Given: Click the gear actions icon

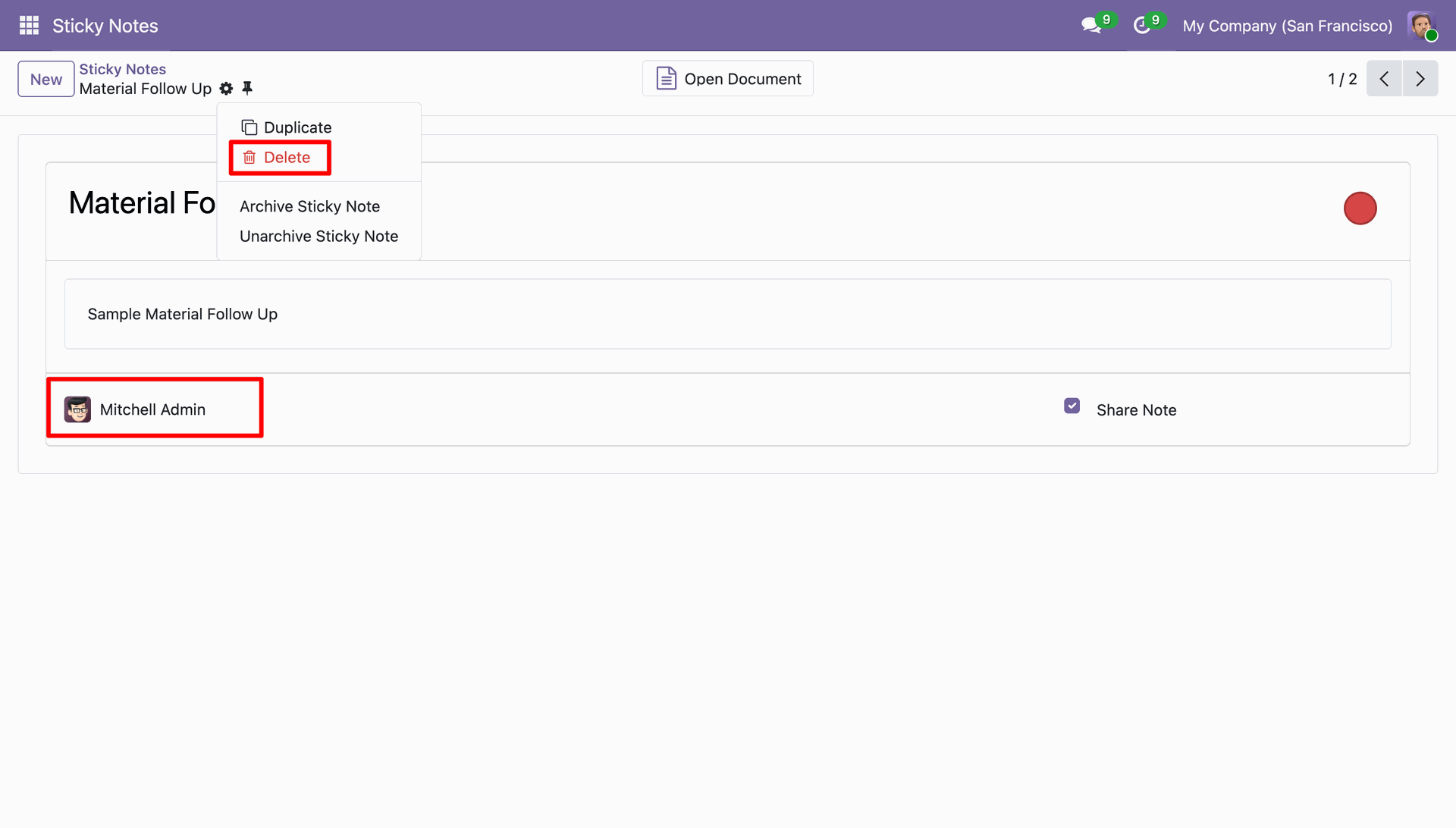Looking at the screenshot, I should coord(226,89).
